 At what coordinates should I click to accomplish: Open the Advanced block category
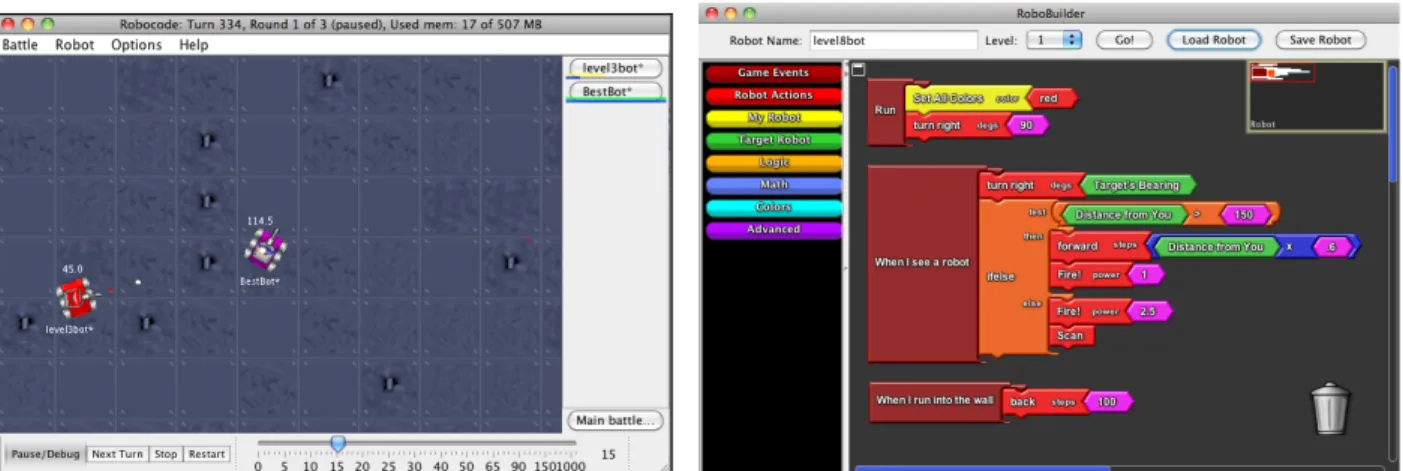click(773, 229)
